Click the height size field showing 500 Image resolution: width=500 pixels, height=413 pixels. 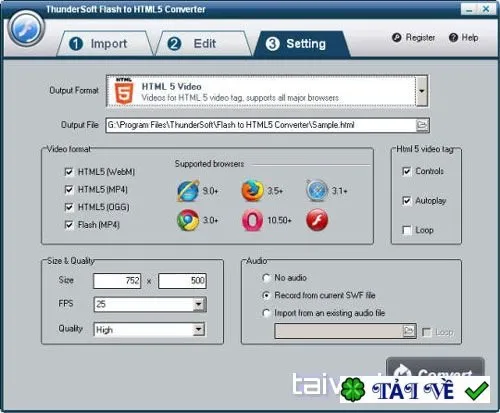(182, 281)
